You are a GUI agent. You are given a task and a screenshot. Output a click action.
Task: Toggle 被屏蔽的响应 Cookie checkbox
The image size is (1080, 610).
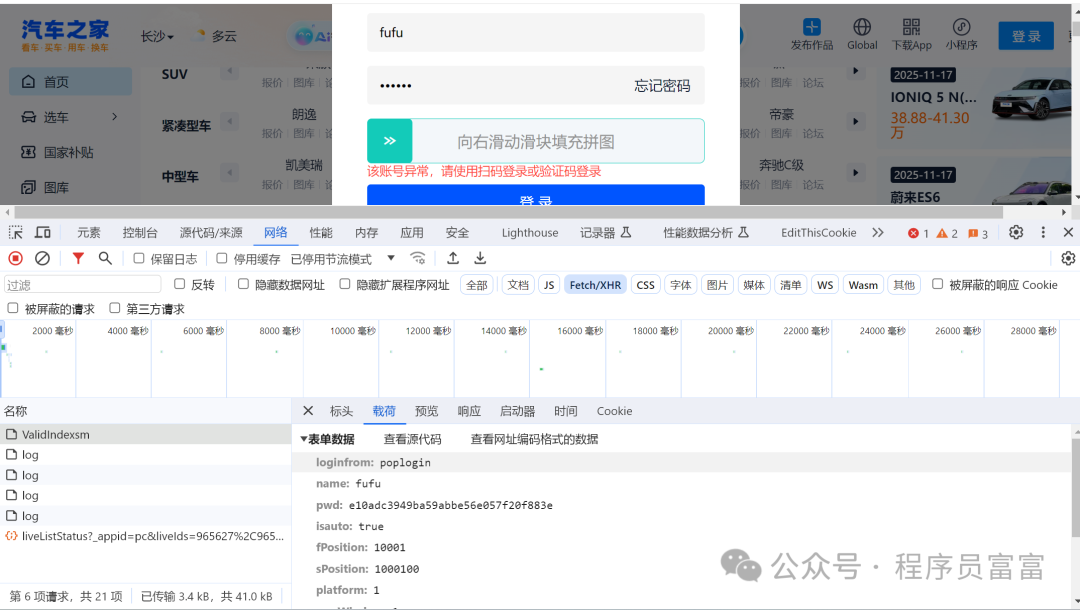tap(937, 284)
